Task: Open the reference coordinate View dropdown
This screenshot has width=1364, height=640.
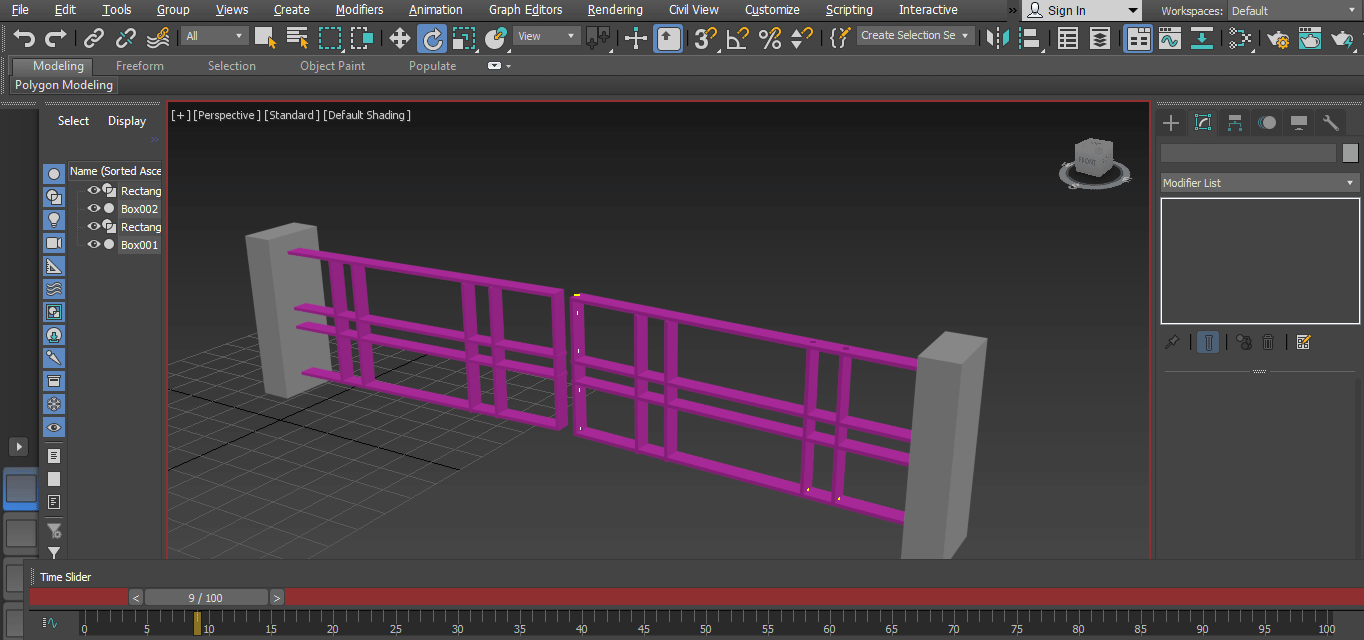Action: 547,36
